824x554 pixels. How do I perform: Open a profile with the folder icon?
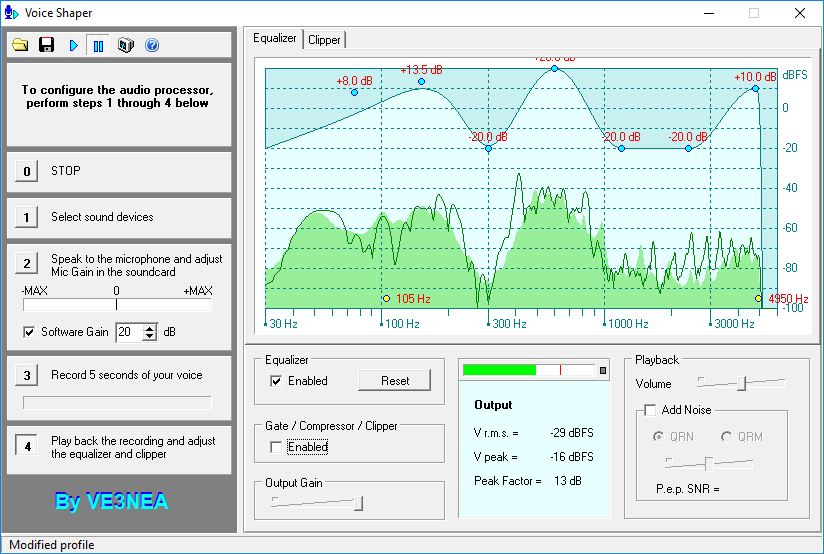click(x=20, y=45)
